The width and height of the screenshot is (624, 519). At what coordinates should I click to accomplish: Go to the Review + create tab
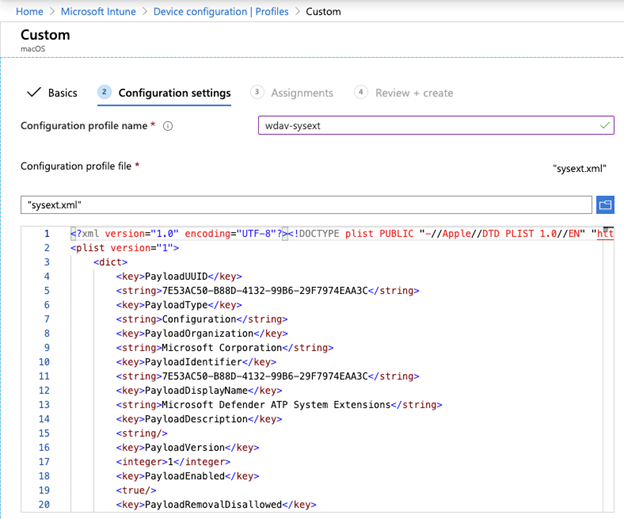point(414,93)
